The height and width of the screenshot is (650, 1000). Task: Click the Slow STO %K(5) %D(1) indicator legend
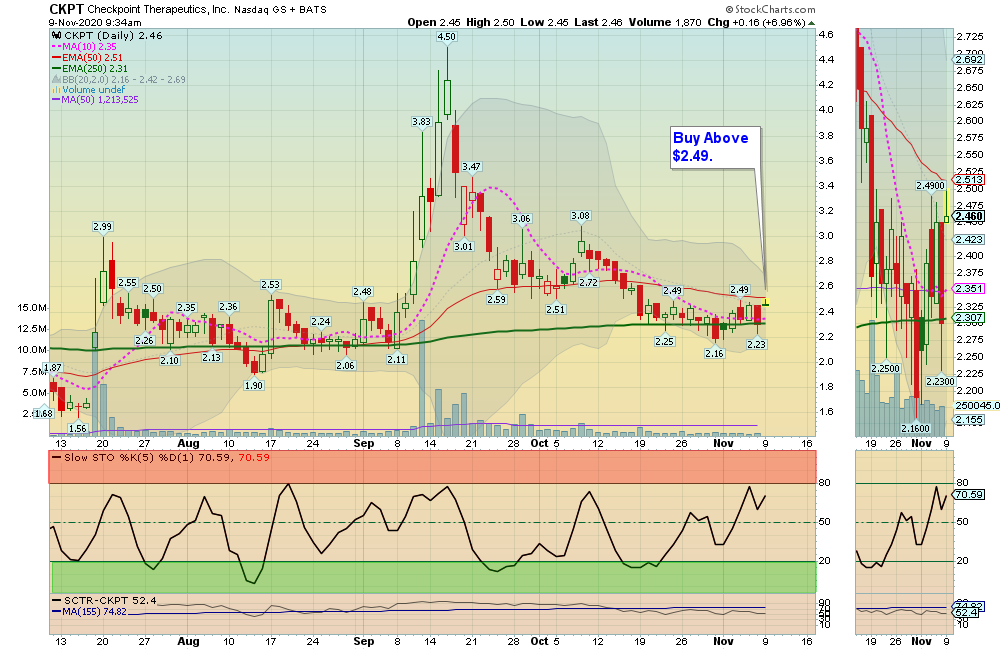click(161, 457)
